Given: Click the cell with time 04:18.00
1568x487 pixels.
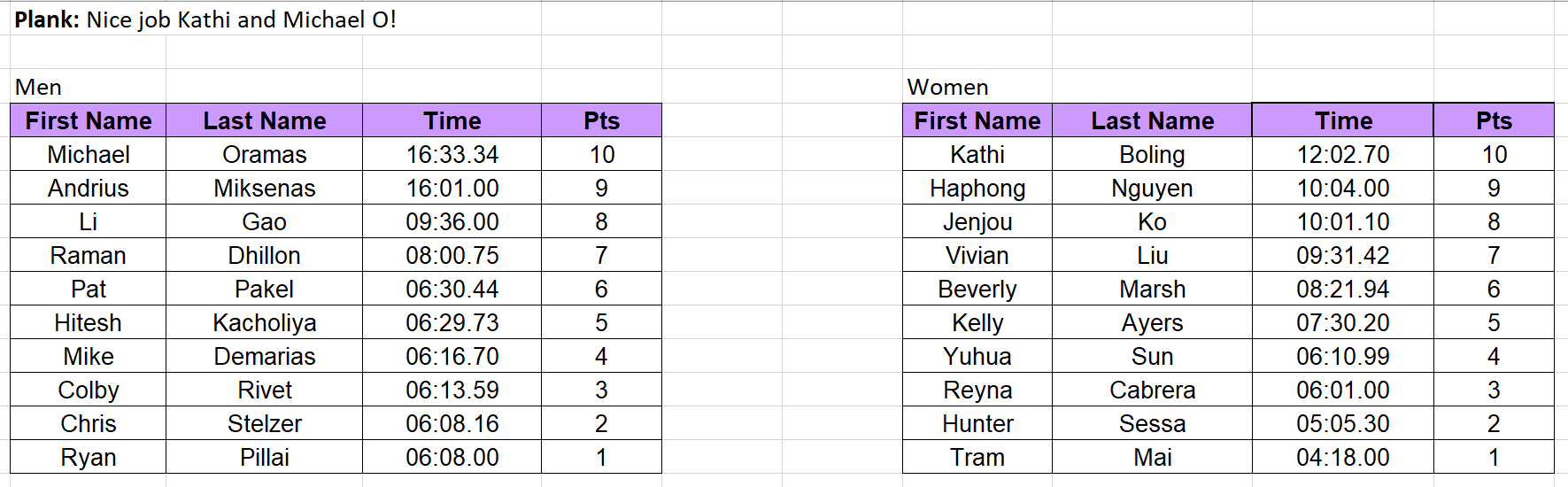Looking at the screenshot, I should [x=1342, y=457].
